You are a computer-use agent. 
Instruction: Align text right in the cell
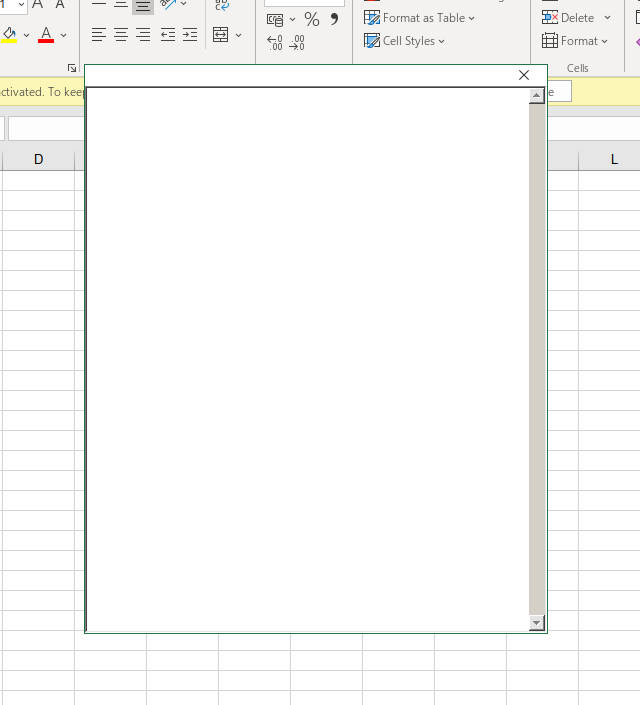(143, 35)
